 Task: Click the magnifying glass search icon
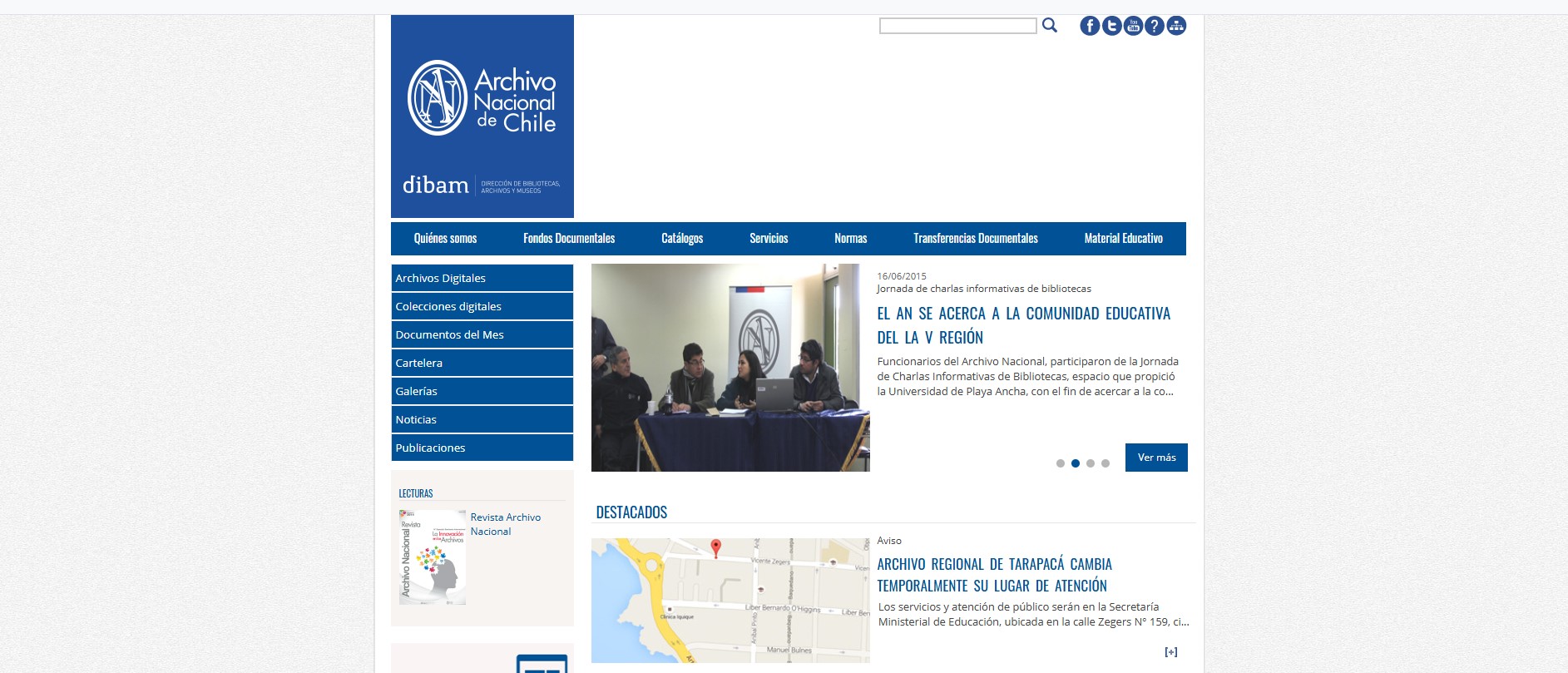(x=1050, y=26)
